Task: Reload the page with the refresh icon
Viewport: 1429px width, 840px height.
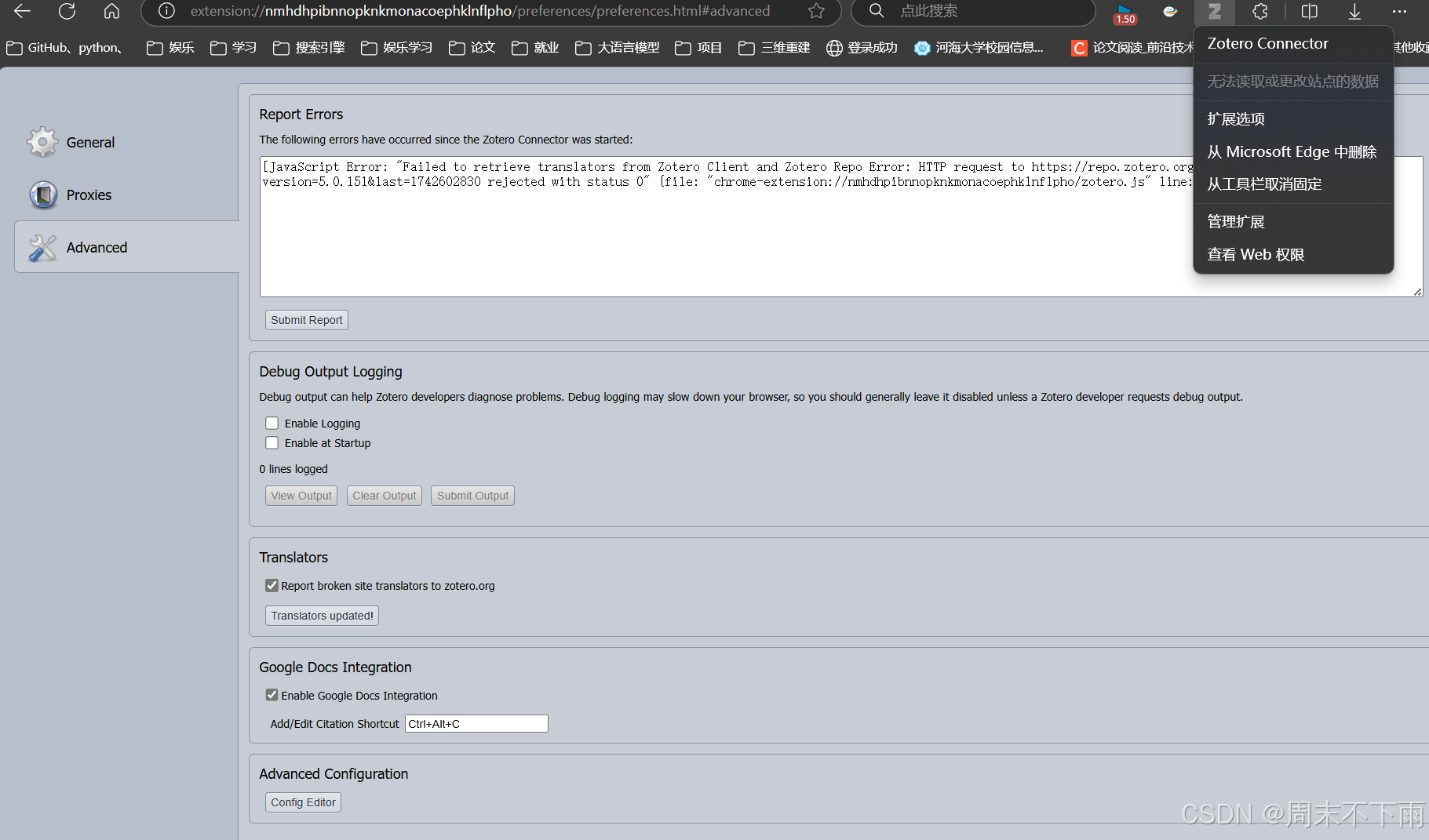Action: point(67,11)
